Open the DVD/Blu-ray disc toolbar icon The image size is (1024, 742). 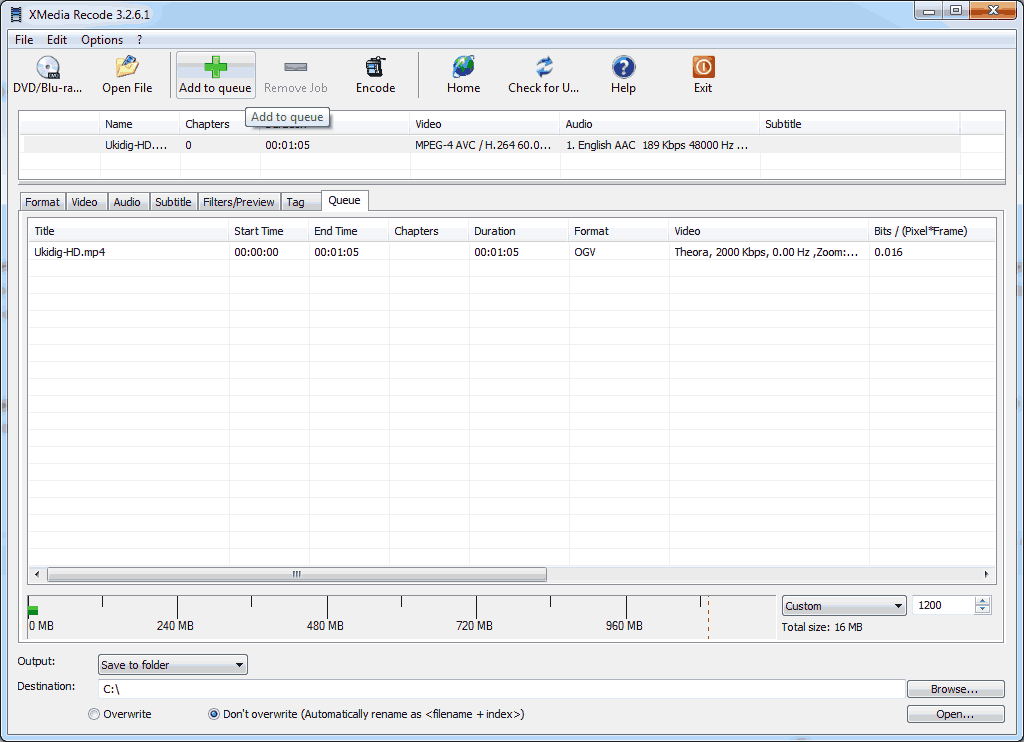[48, 67]
